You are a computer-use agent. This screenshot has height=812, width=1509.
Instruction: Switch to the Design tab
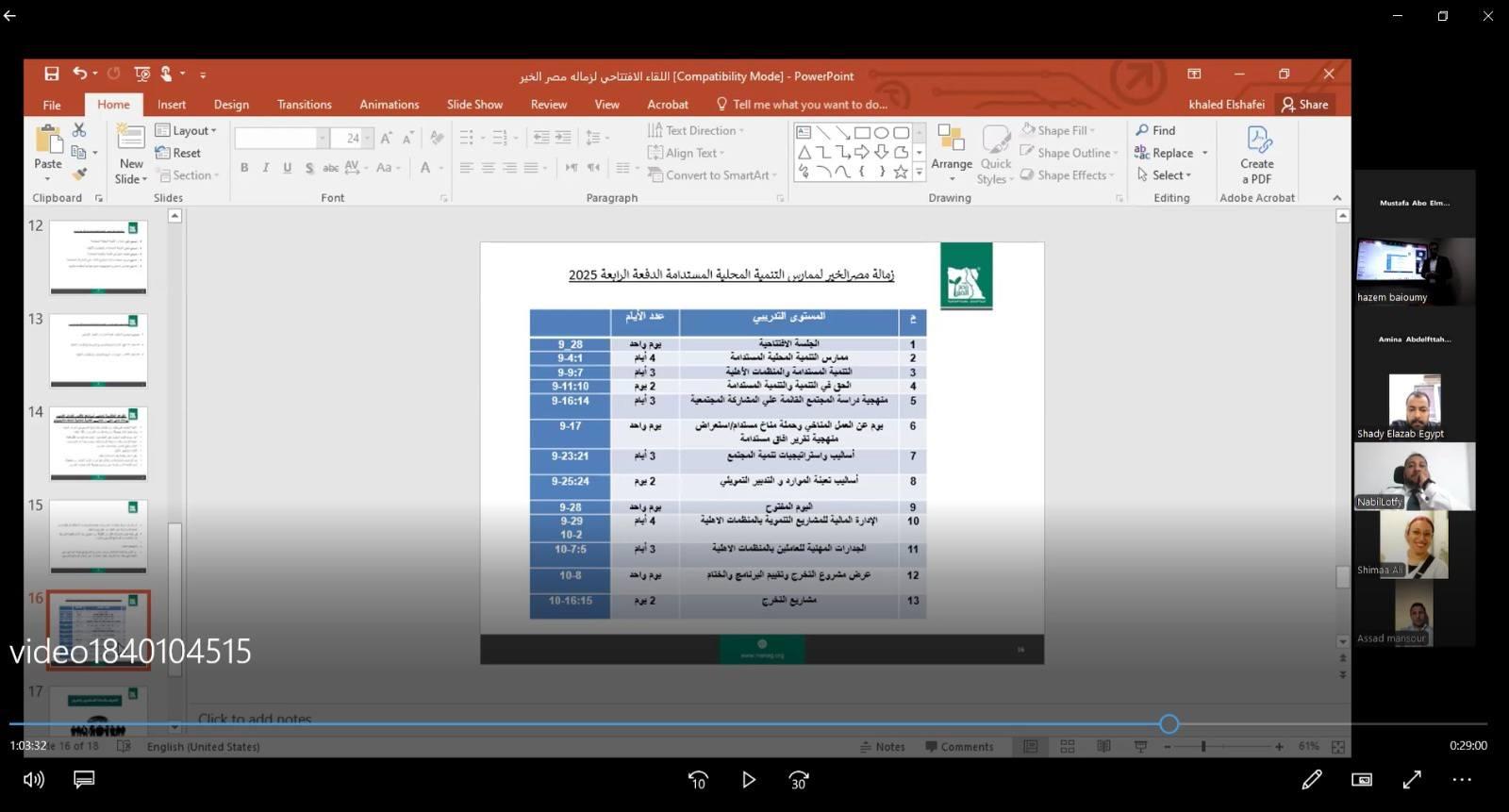(231, 105)
